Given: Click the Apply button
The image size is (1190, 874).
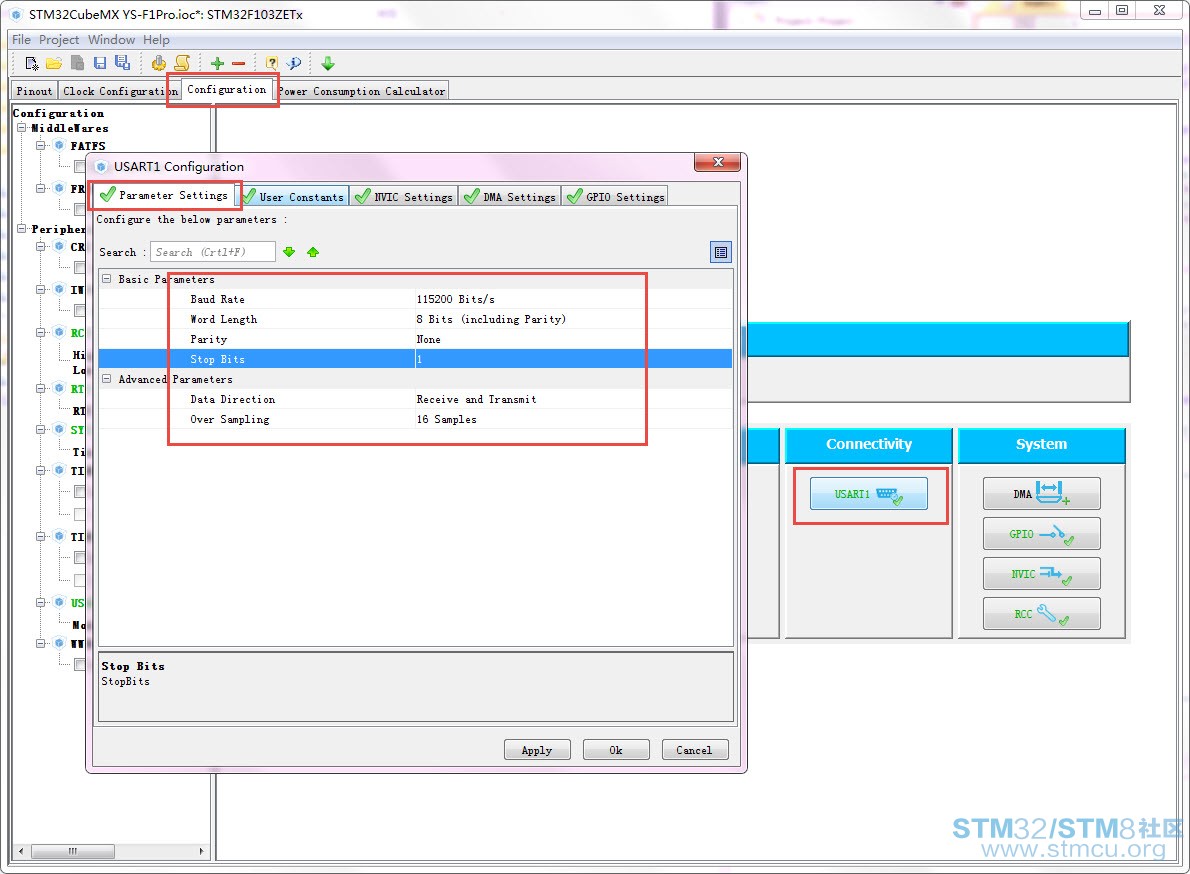Looking at the screenshot, I should (537, 750).
